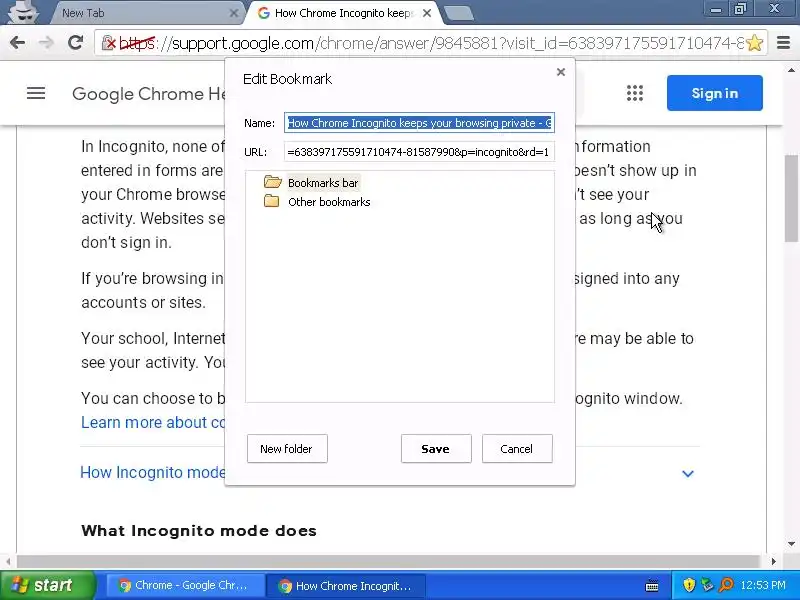Click the vertical scrollbar thumb

791,198
